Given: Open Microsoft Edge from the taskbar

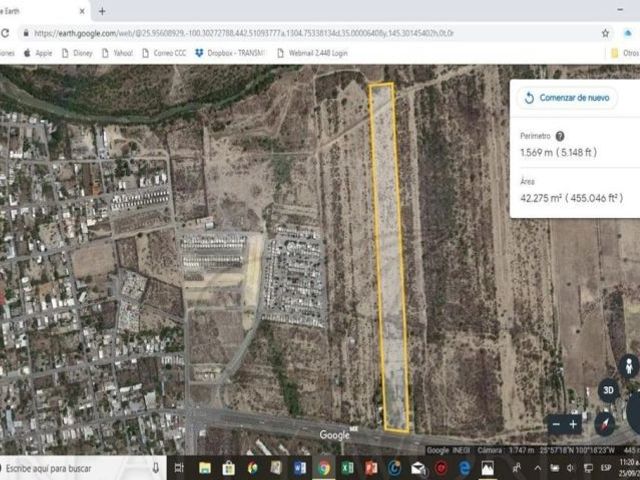Looking at the screenshot, I should click(x=464, y=468).
